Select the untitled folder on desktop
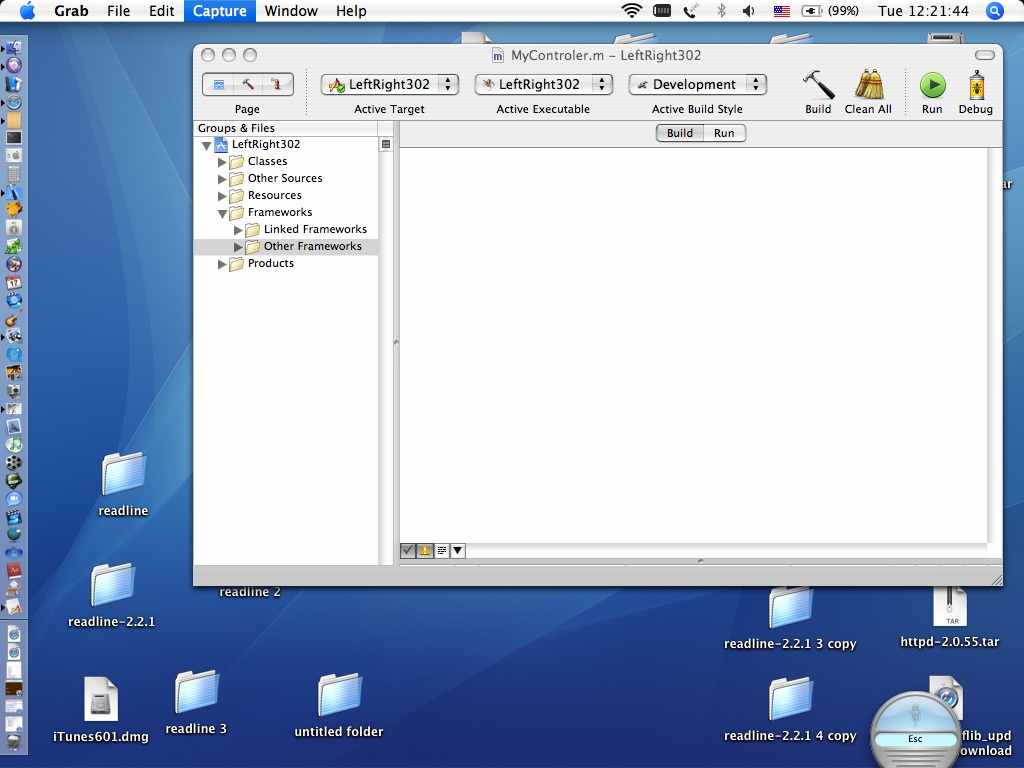Viewport: 1024px width, 768px height. coord(339,694)
